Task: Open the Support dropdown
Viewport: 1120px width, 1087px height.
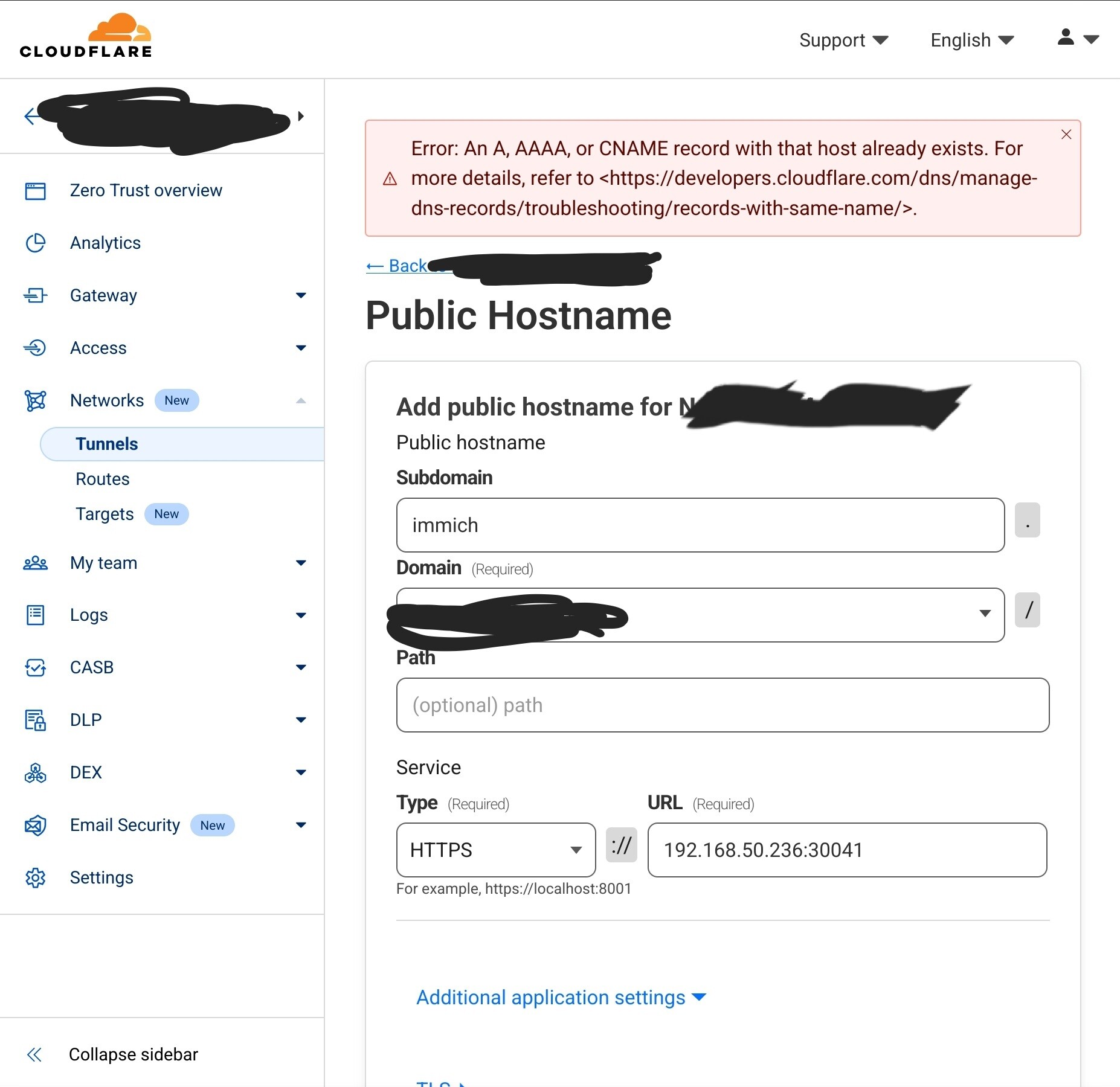Action: pos(843,40)
